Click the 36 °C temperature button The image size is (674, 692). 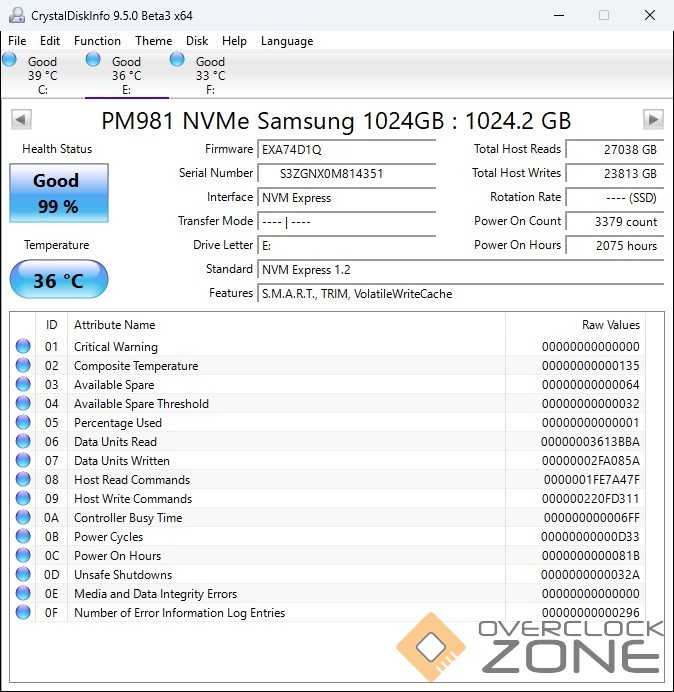pyautogui.click(x=59, y=280)
